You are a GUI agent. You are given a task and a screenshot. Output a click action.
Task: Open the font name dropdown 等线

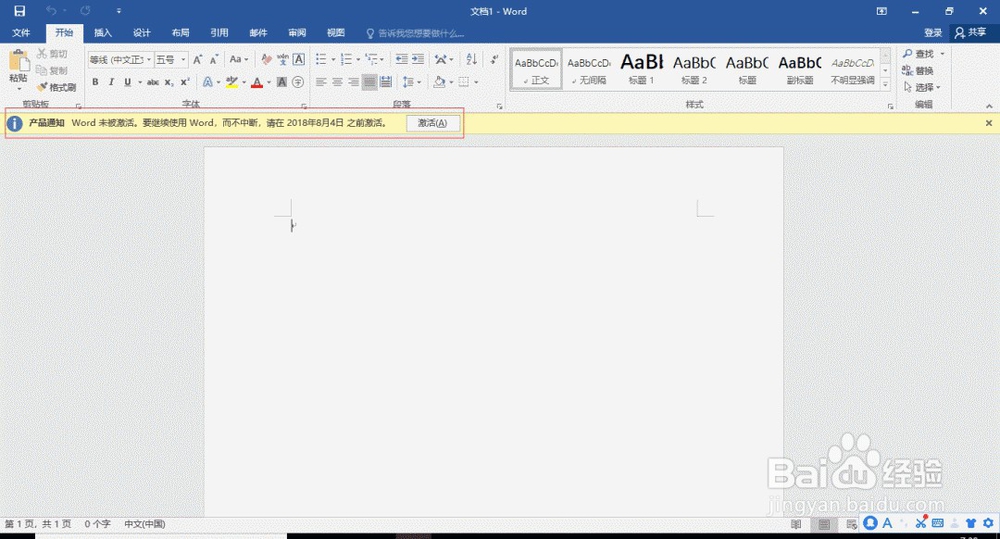click(149, 59)
